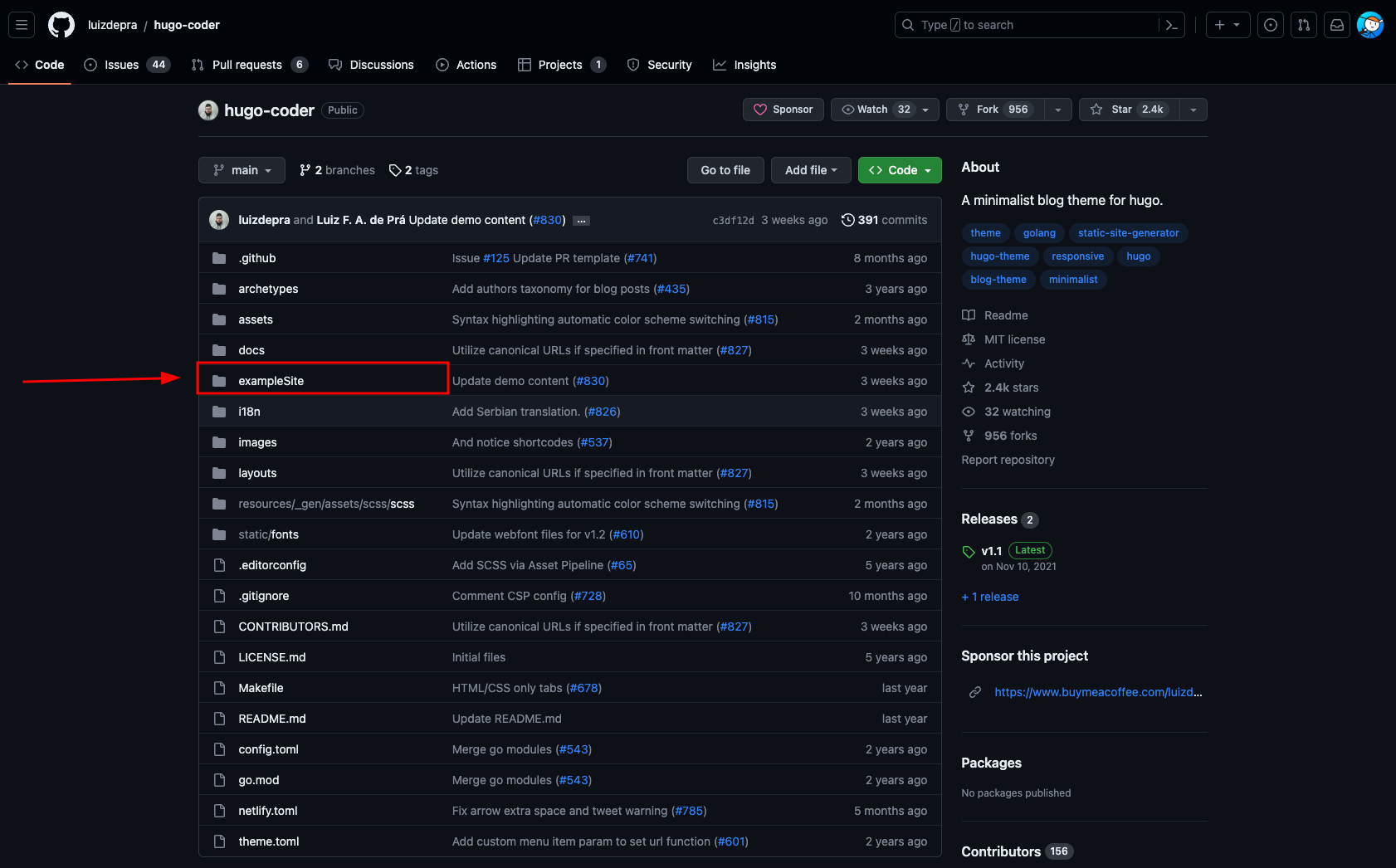Go to GitHub home via Octocat logo
The height and width of the screenshot is (868, 1396).
tap(61, 25)
